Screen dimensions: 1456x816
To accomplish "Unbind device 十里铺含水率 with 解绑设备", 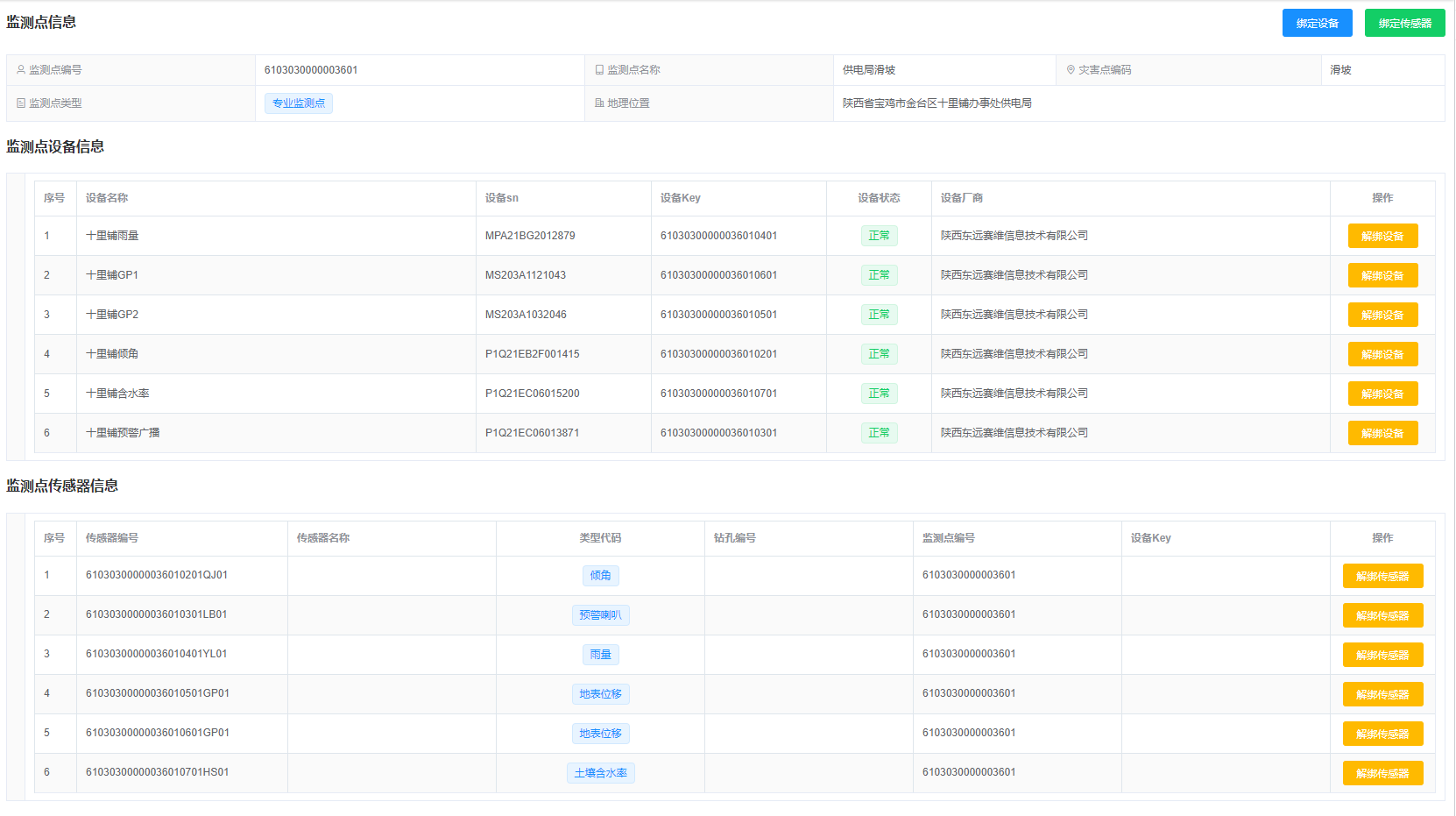I will click(x=1382, y=394).
